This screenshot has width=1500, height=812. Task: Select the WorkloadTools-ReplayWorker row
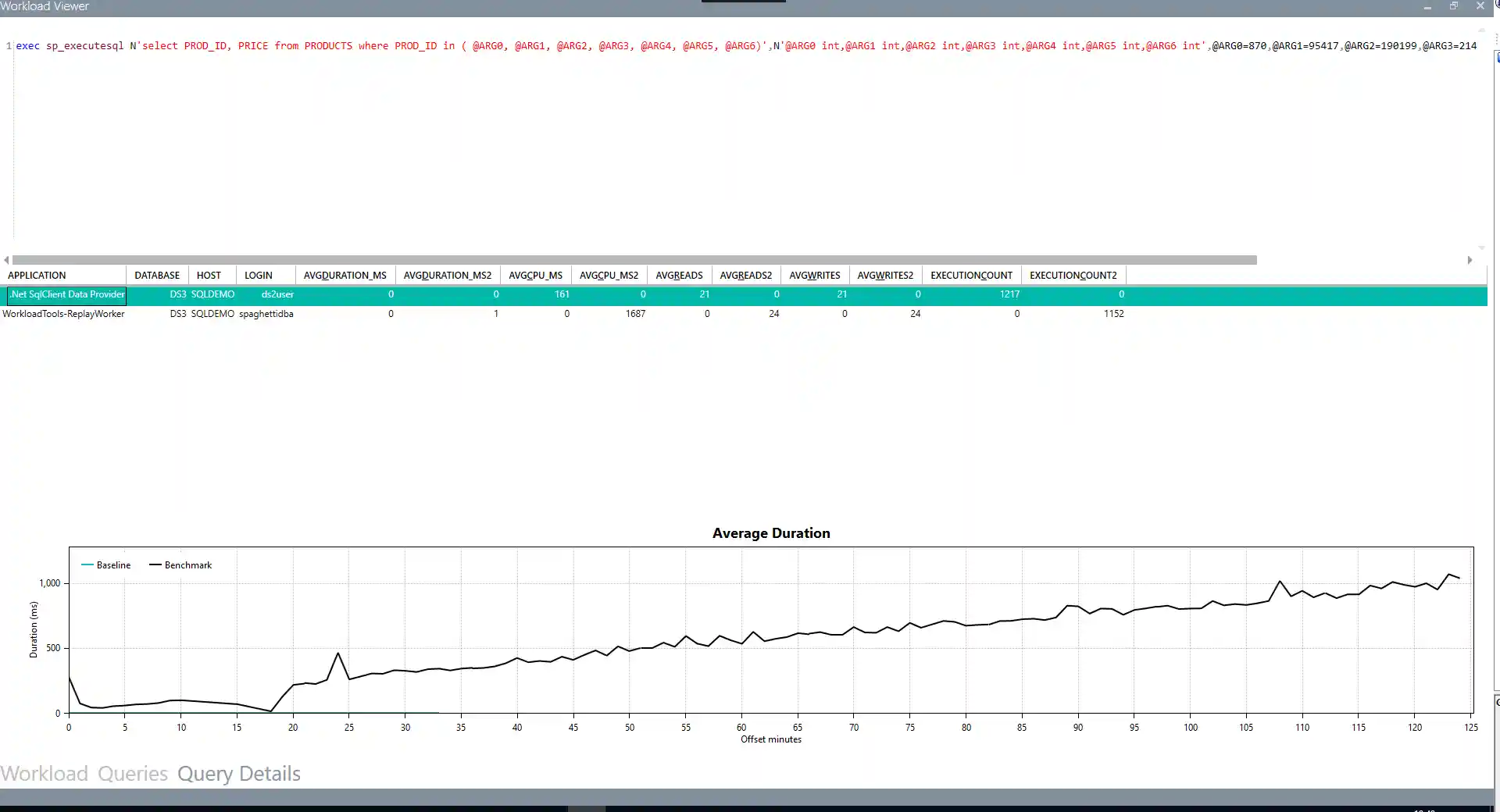point(64,314)
